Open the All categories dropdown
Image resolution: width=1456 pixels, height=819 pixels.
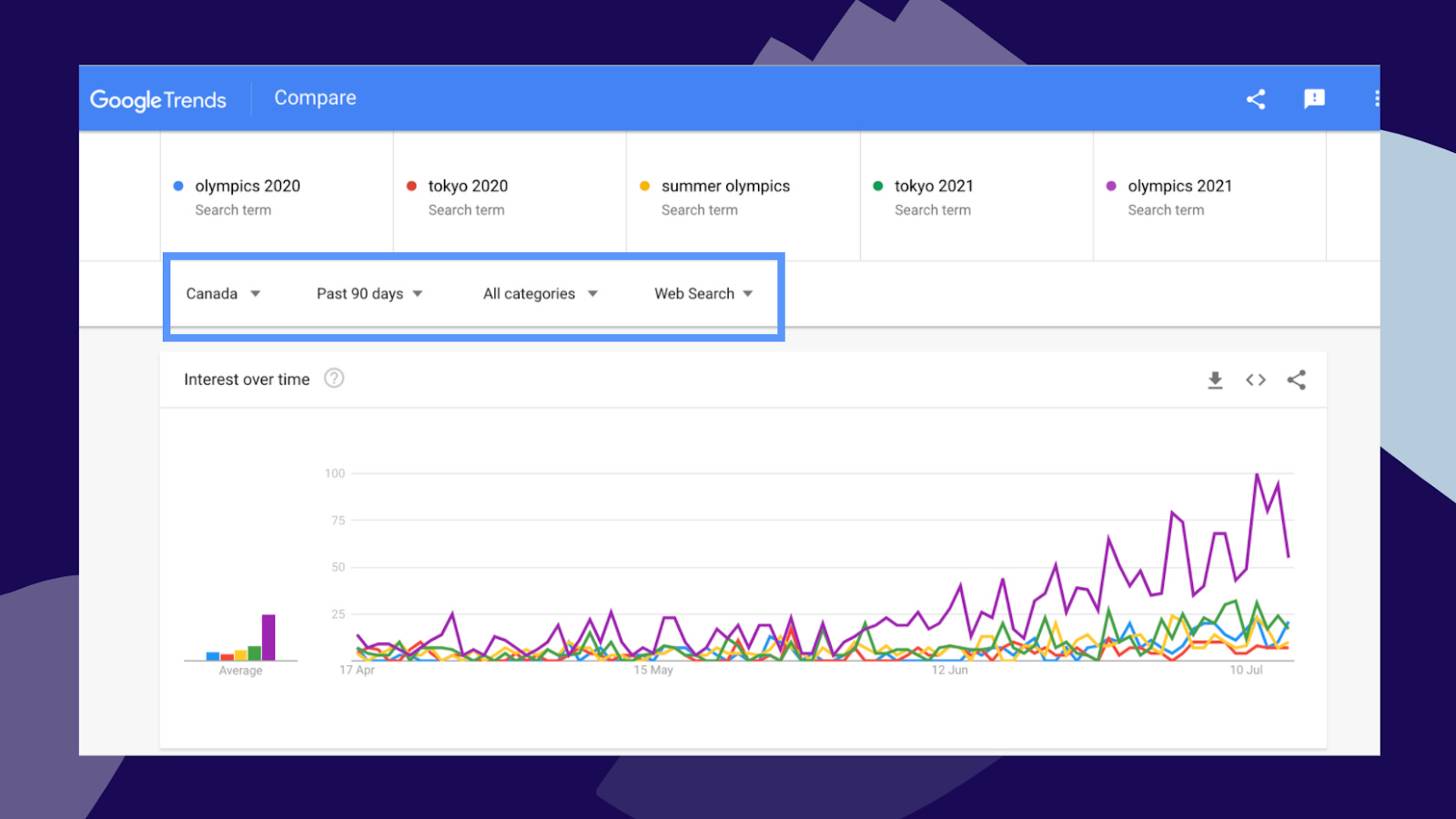pos(540,294)
